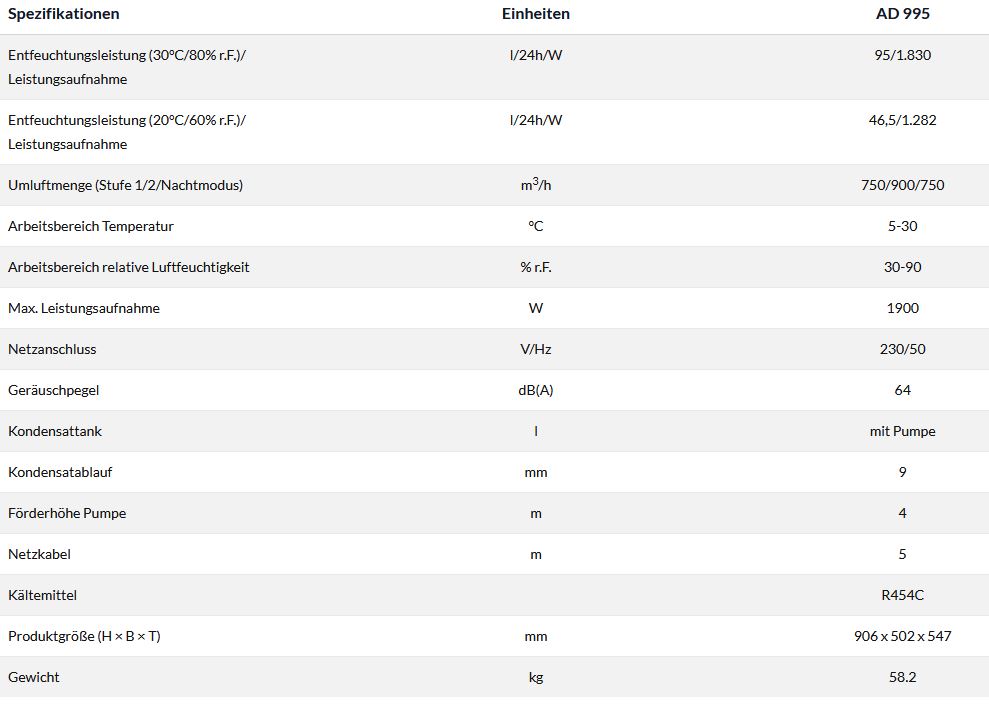This screenshot has height=711, width=989.
Task: Select the "mit Pumpe" value
Action: [902, 431]
